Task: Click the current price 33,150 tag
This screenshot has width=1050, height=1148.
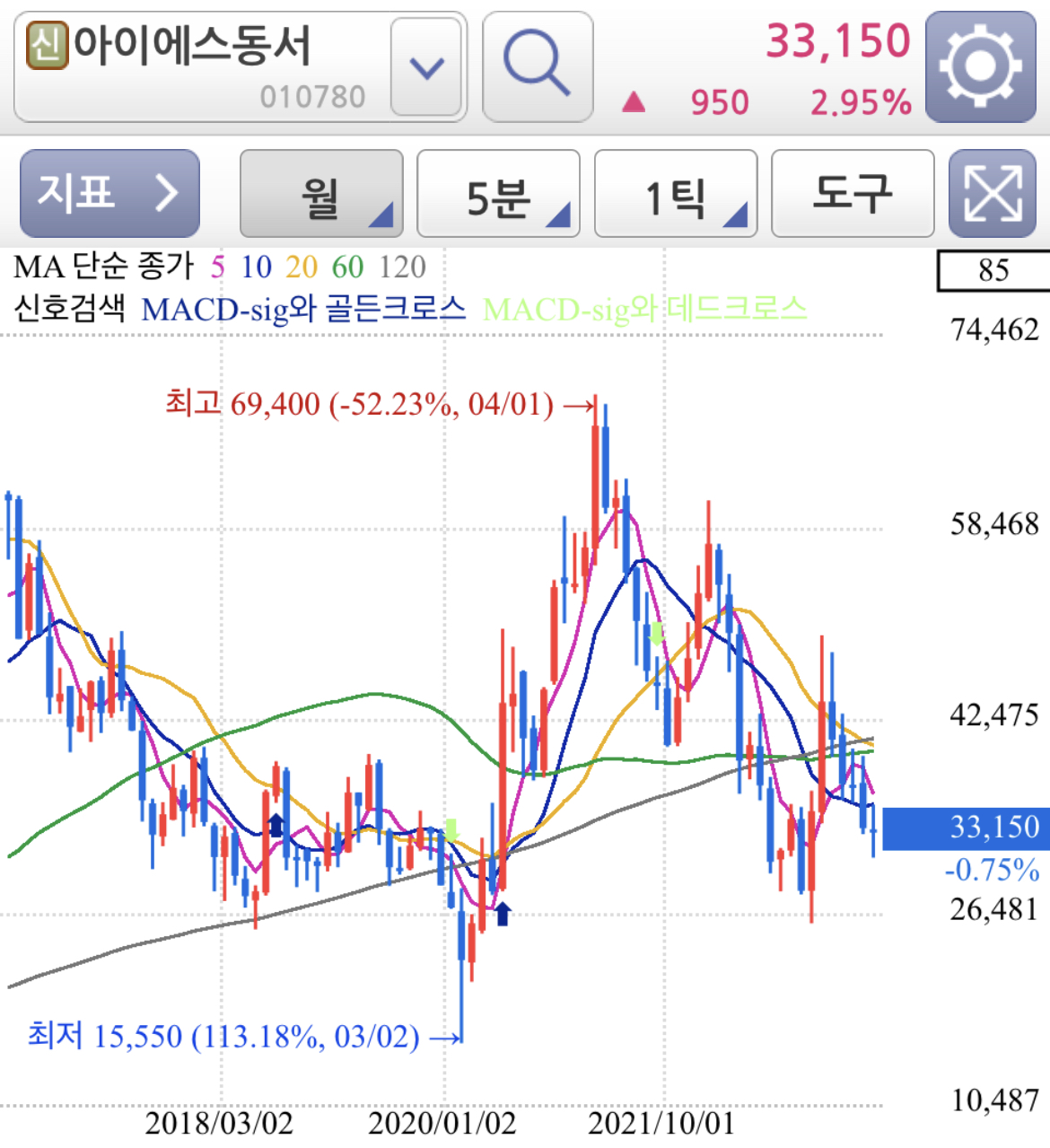Action: [x=967, y=828]
